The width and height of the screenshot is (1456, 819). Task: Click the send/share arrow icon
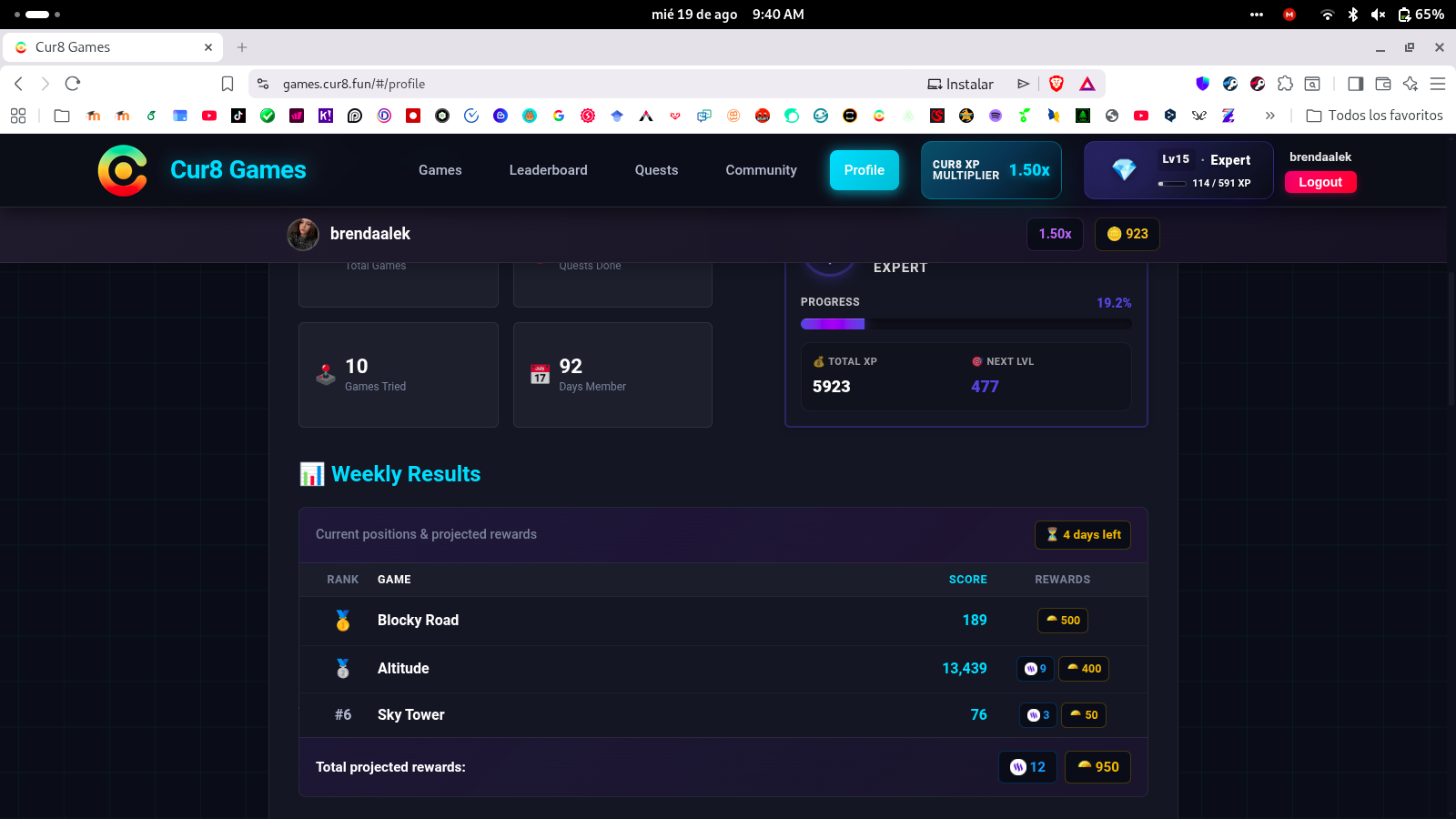(1024, 84)
